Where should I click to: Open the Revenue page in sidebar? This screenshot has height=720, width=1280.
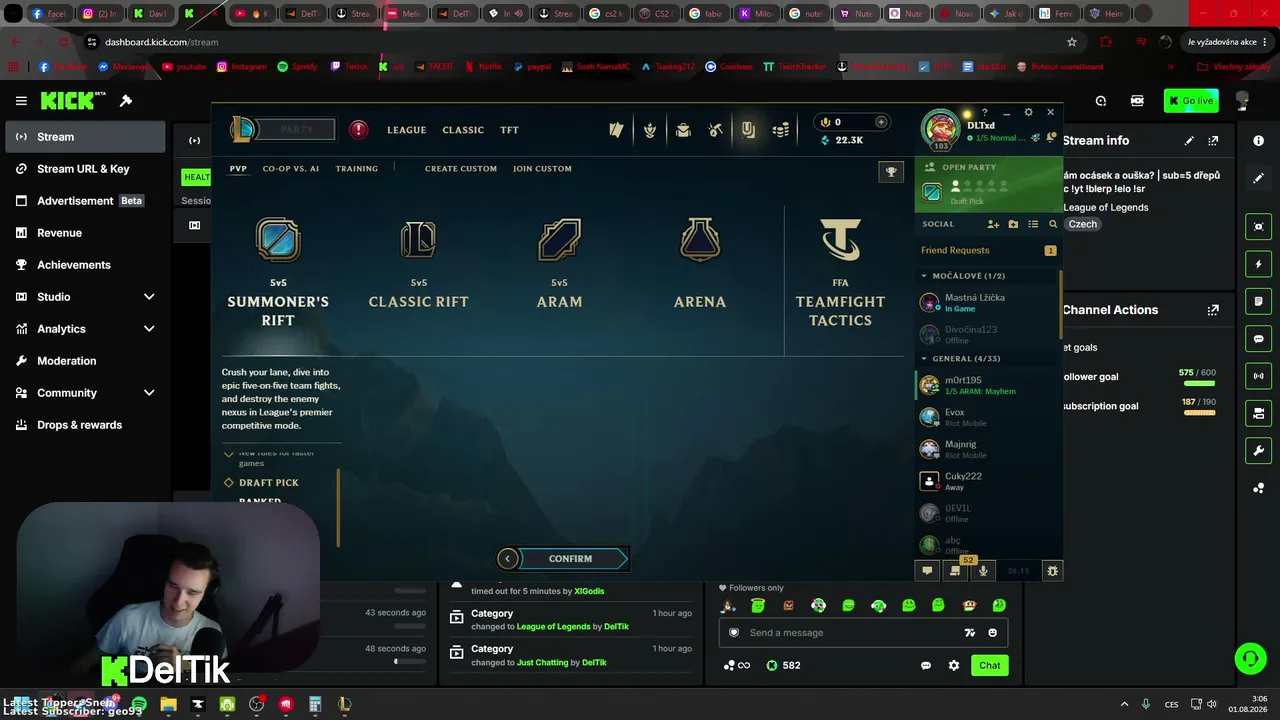pyautogui.click(x=83, y=233)
